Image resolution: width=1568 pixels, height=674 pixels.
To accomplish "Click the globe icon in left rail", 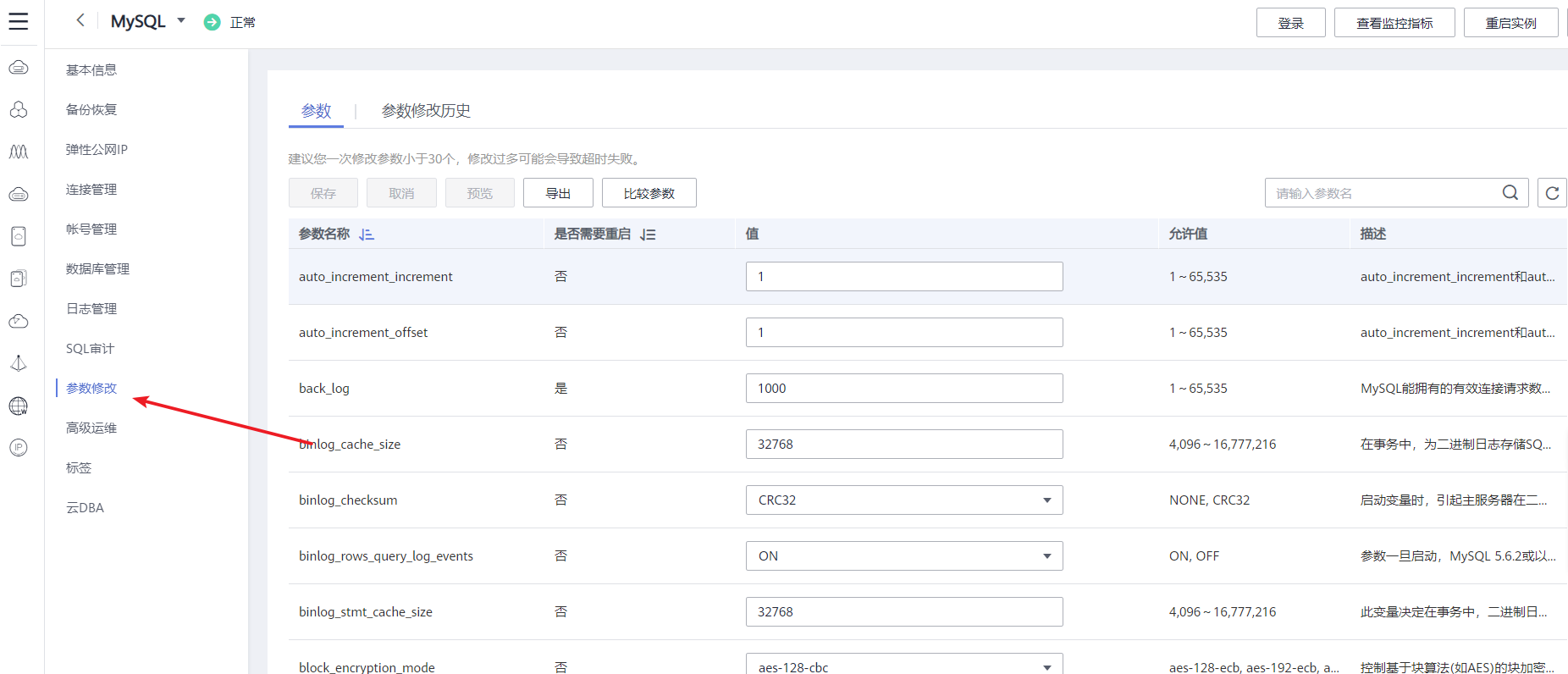I will pos(19,406).
